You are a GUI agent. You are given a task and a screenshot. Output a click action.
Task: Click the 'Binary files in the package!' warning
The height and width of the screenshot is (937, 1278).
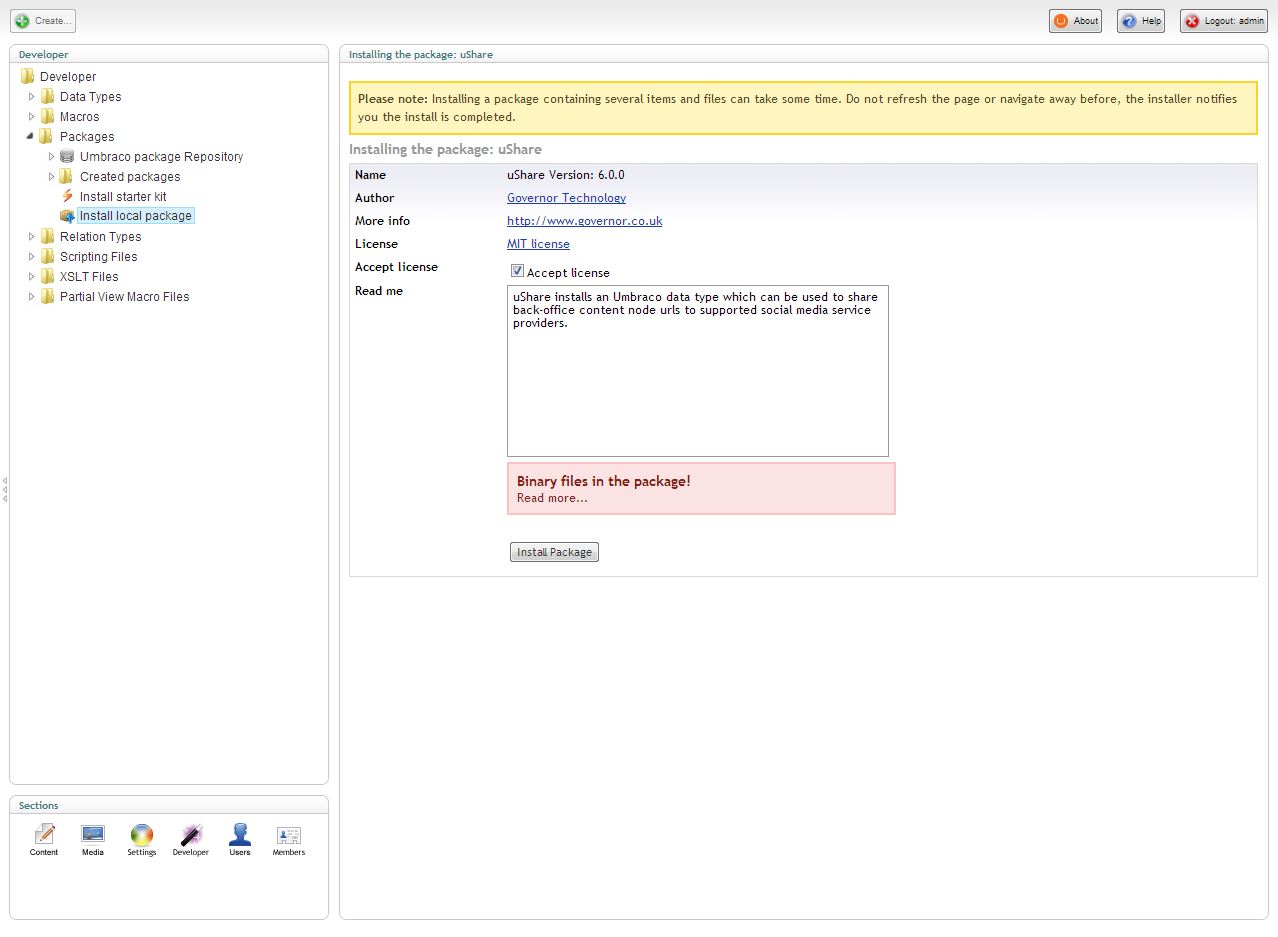(x=603, y=481)
